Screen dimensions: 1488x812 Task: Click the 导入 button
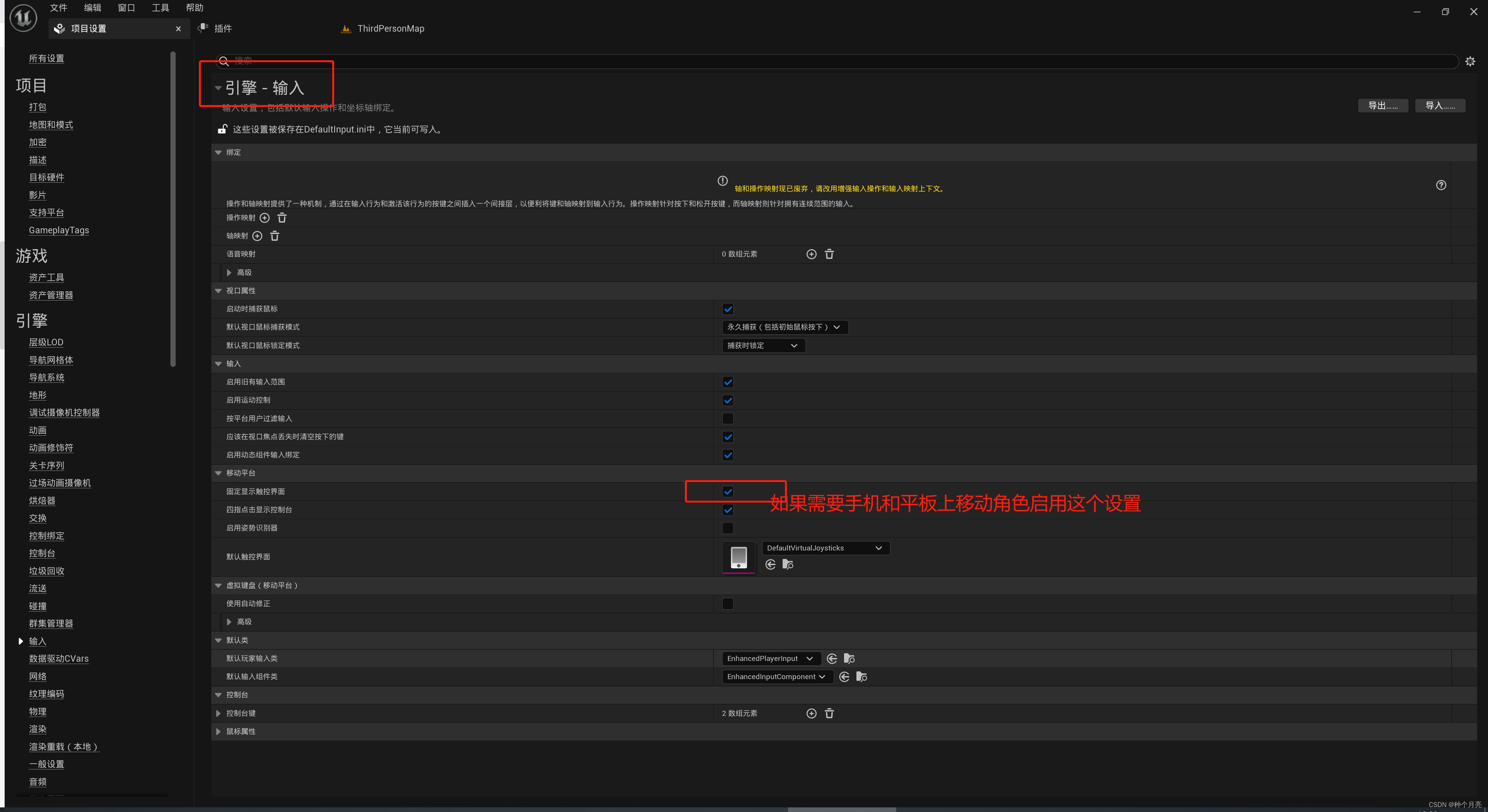(x=1440, y=106)
